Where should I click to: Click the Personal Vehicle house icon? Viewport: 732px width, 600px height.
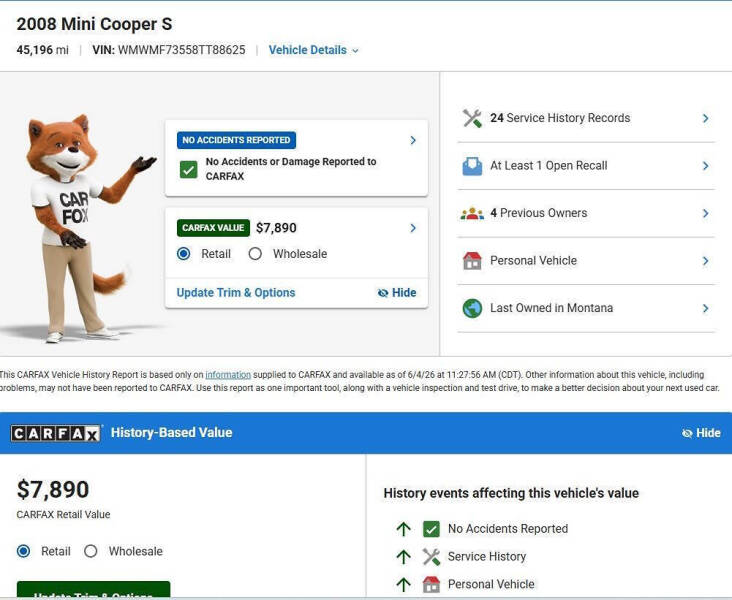[x=472, y=261]
